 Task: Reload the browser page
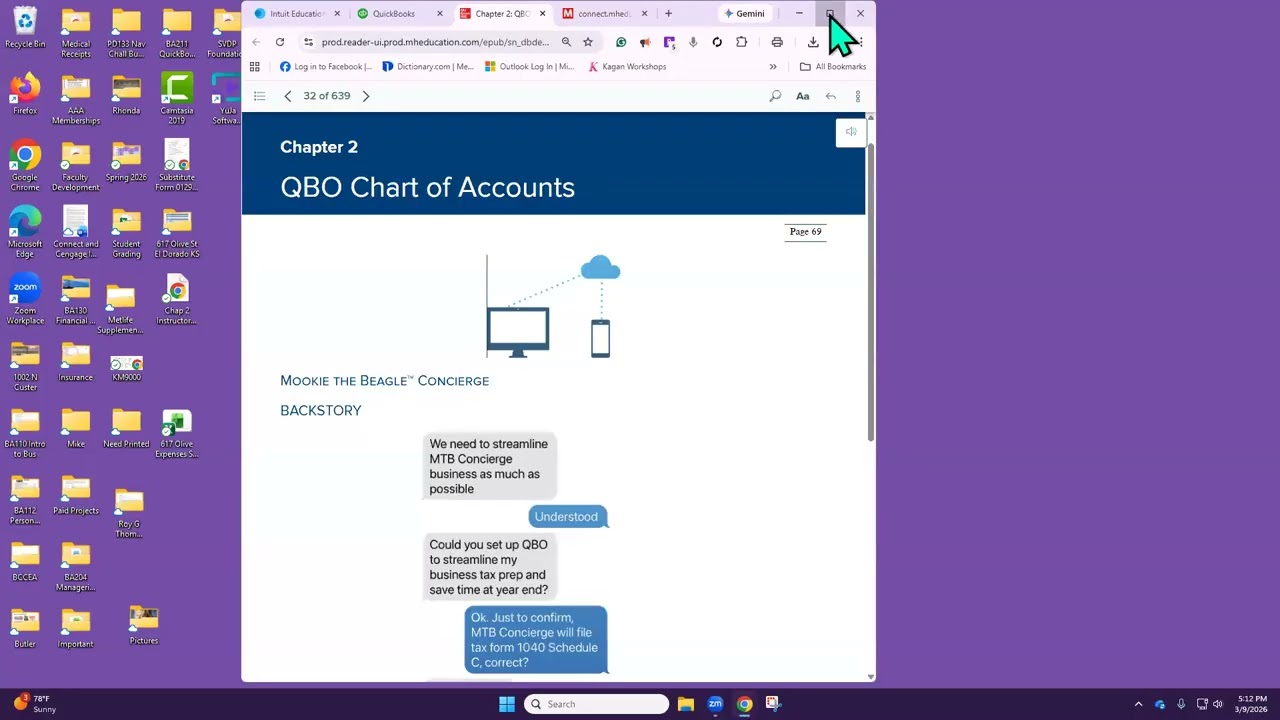[x=280, y=42]
